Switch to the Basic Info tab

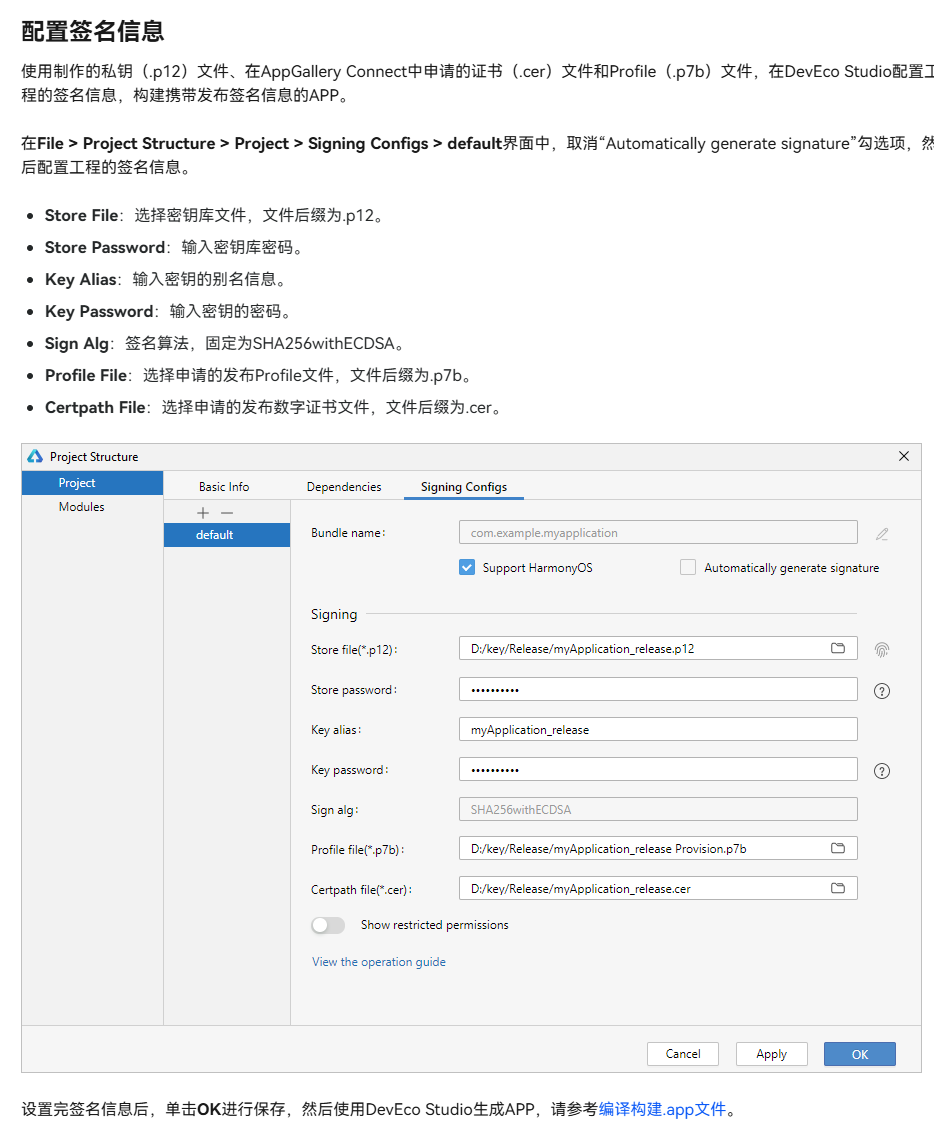pyautogui.click(x=224, y=487)
